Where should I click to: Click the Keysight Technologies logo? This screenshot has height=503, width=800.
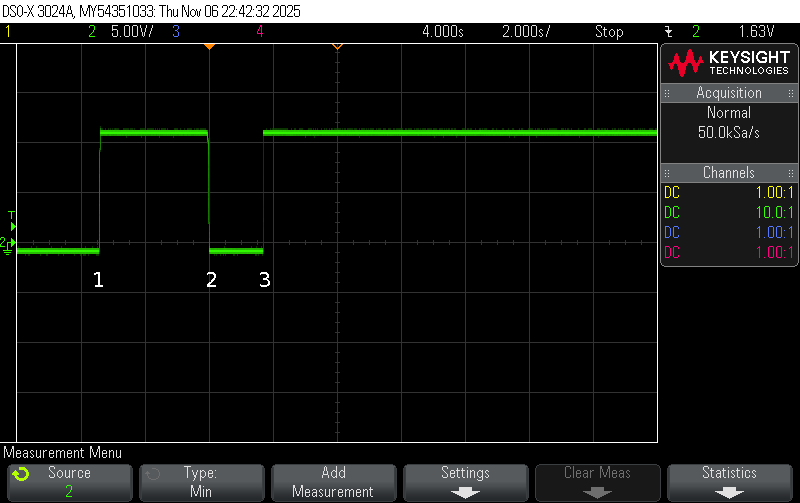pos(729,63)
